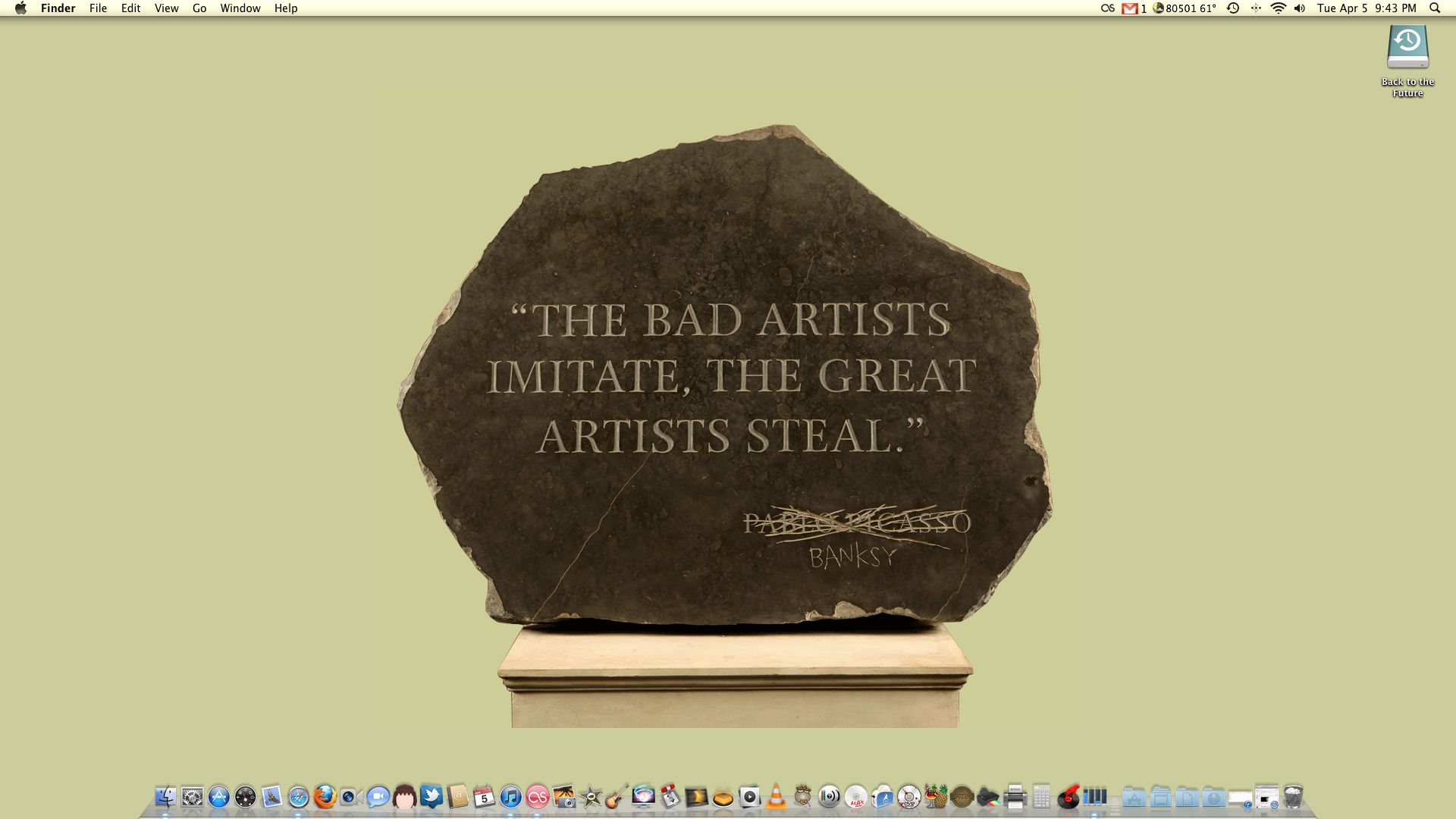Screen dimensions: 1456x819
Task: Open the Window menu
Action: click(x=240, y=8)
